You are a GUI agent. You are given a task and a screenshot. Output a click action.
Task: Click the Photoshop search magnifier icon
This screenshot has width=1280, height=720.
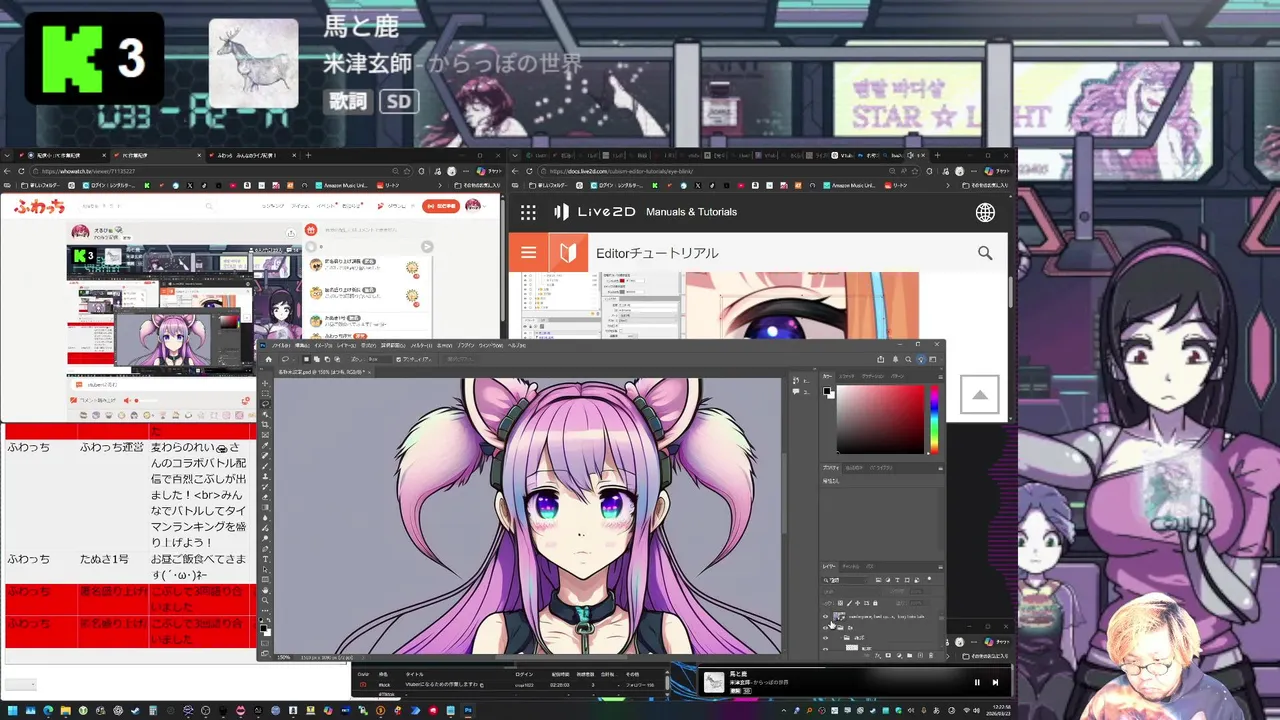pos(908,359)
